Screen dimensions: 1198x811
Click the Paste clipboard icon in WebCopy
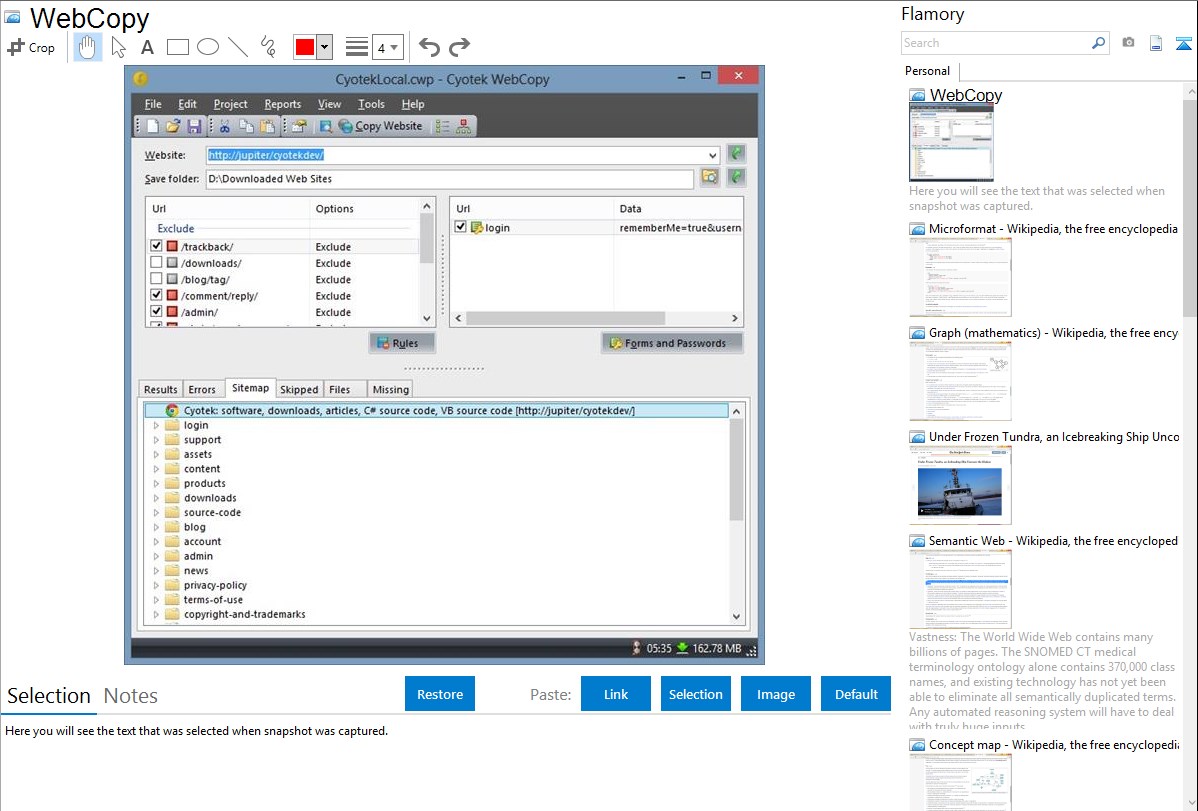coord(267,126)
